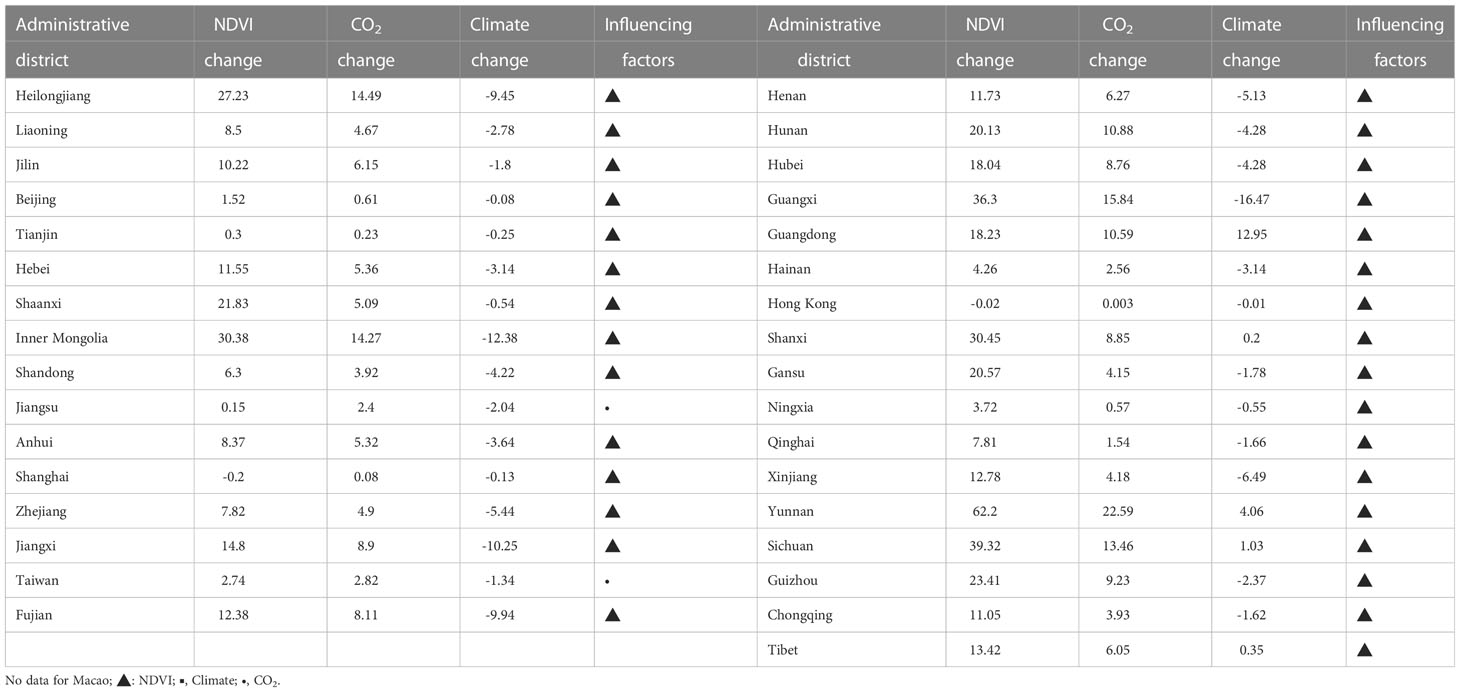This screenshot has height=692, width=1460.
Task: Click the left NDVI change column header
Action: [x=232, y=42]
